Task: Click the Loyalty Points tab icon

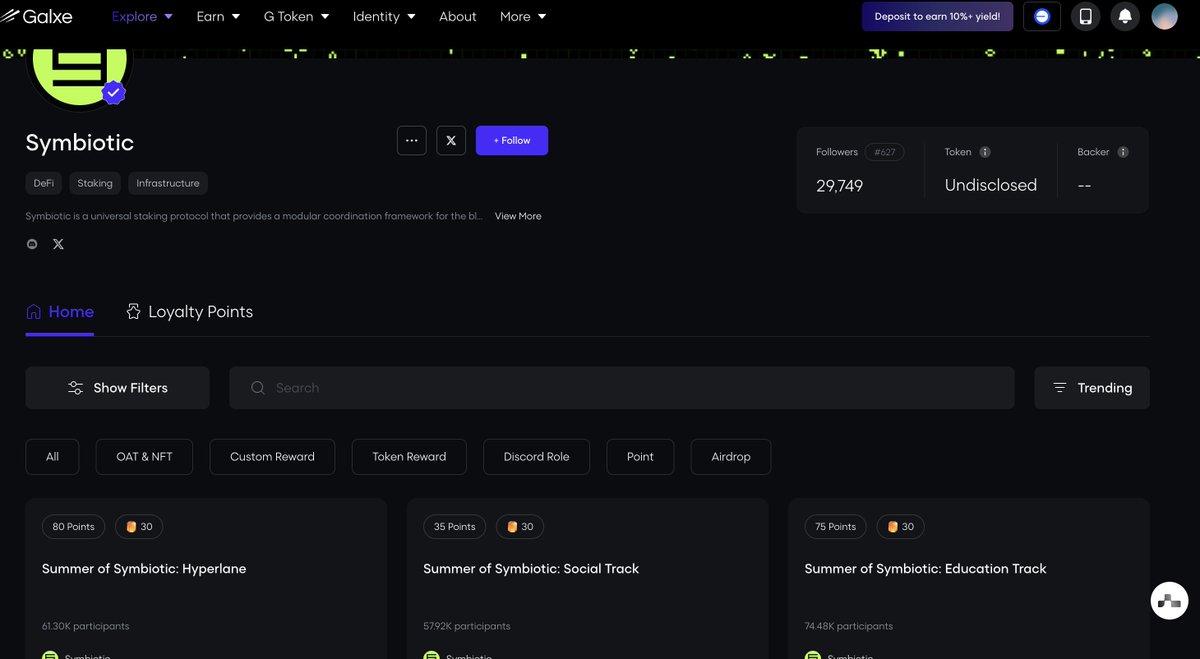Action: tap(133, 312)
